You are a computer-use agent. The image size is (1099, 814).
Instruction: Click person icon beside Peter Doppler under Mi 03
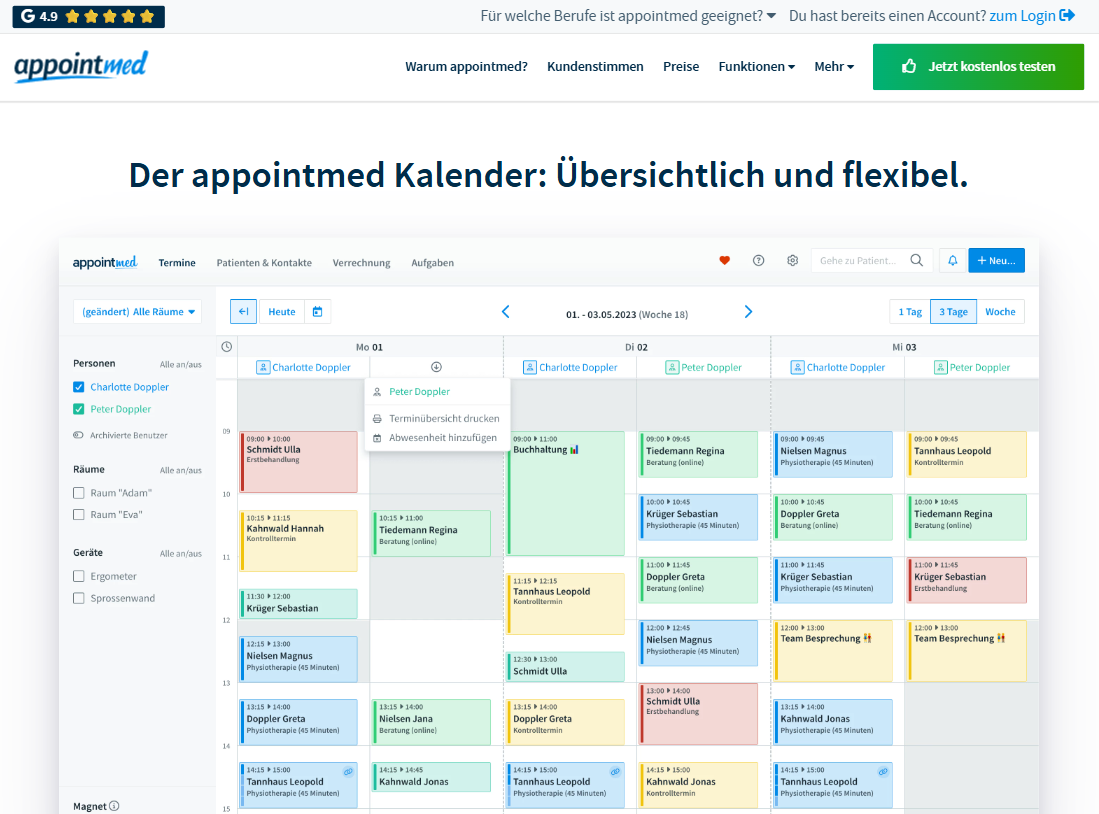[941, 367]
